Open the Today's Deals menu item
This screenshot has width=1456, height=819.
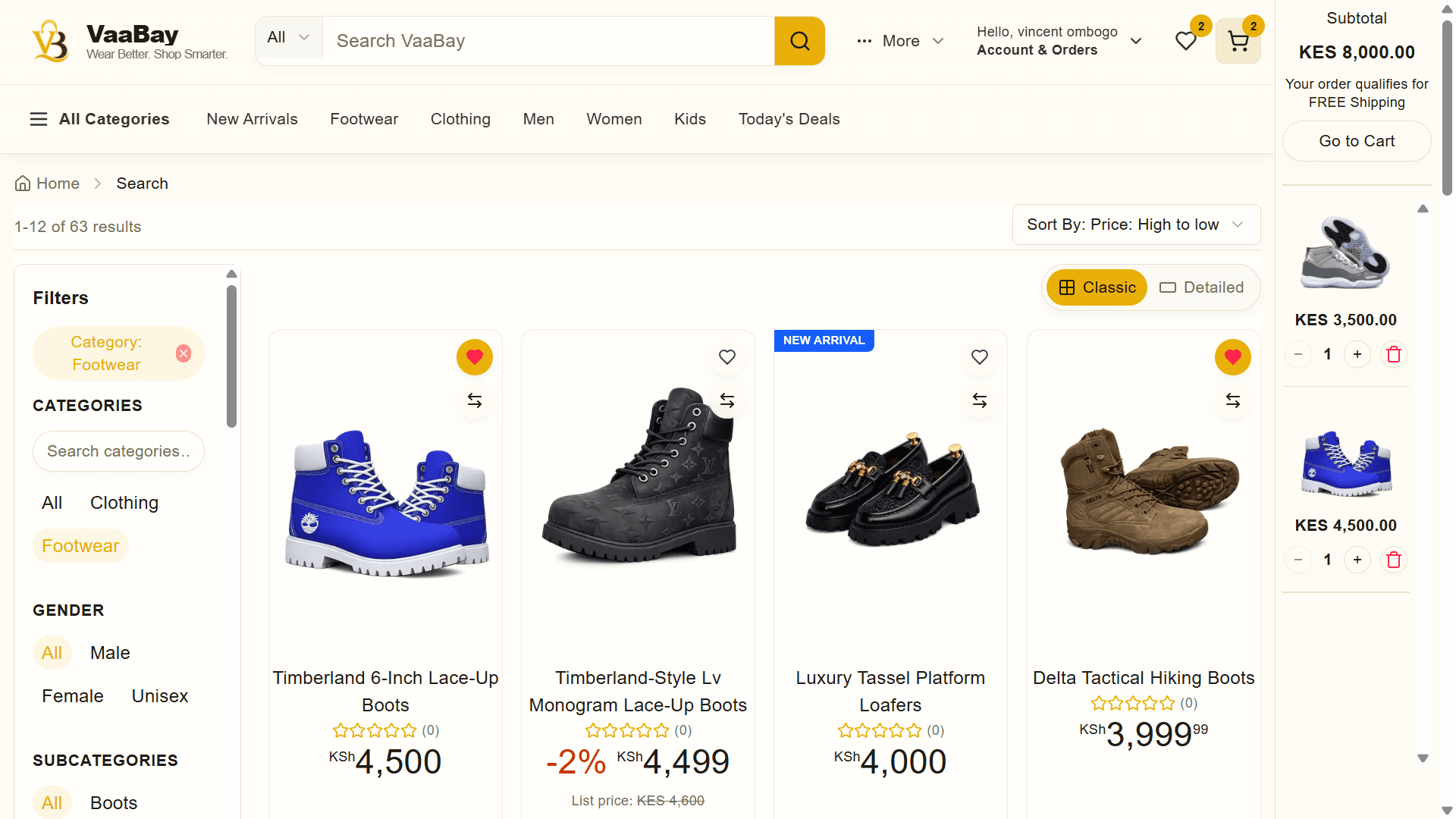click(789, 119)
